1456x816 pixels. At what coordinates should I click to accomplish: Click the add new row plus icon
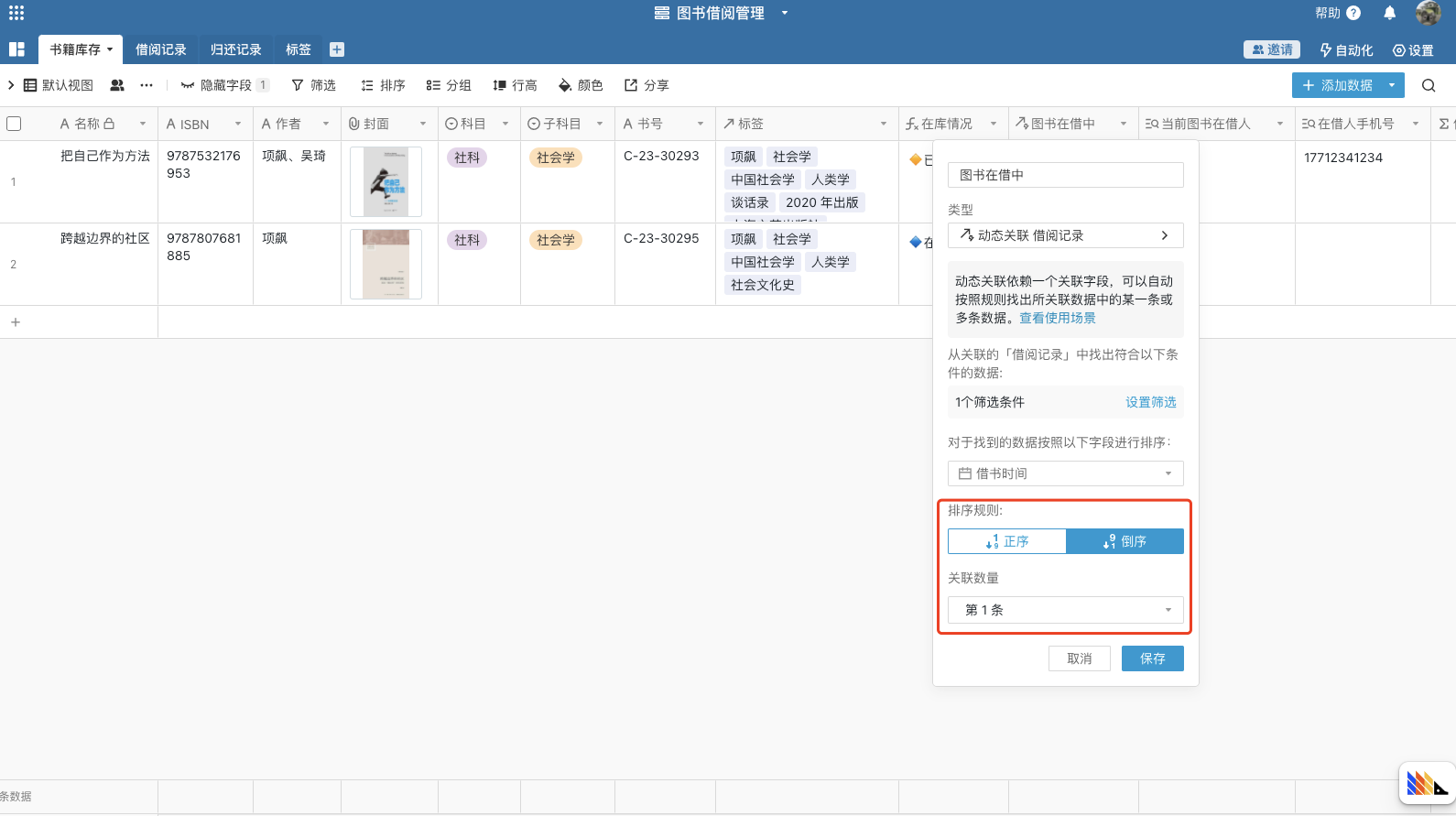point(16,322)
